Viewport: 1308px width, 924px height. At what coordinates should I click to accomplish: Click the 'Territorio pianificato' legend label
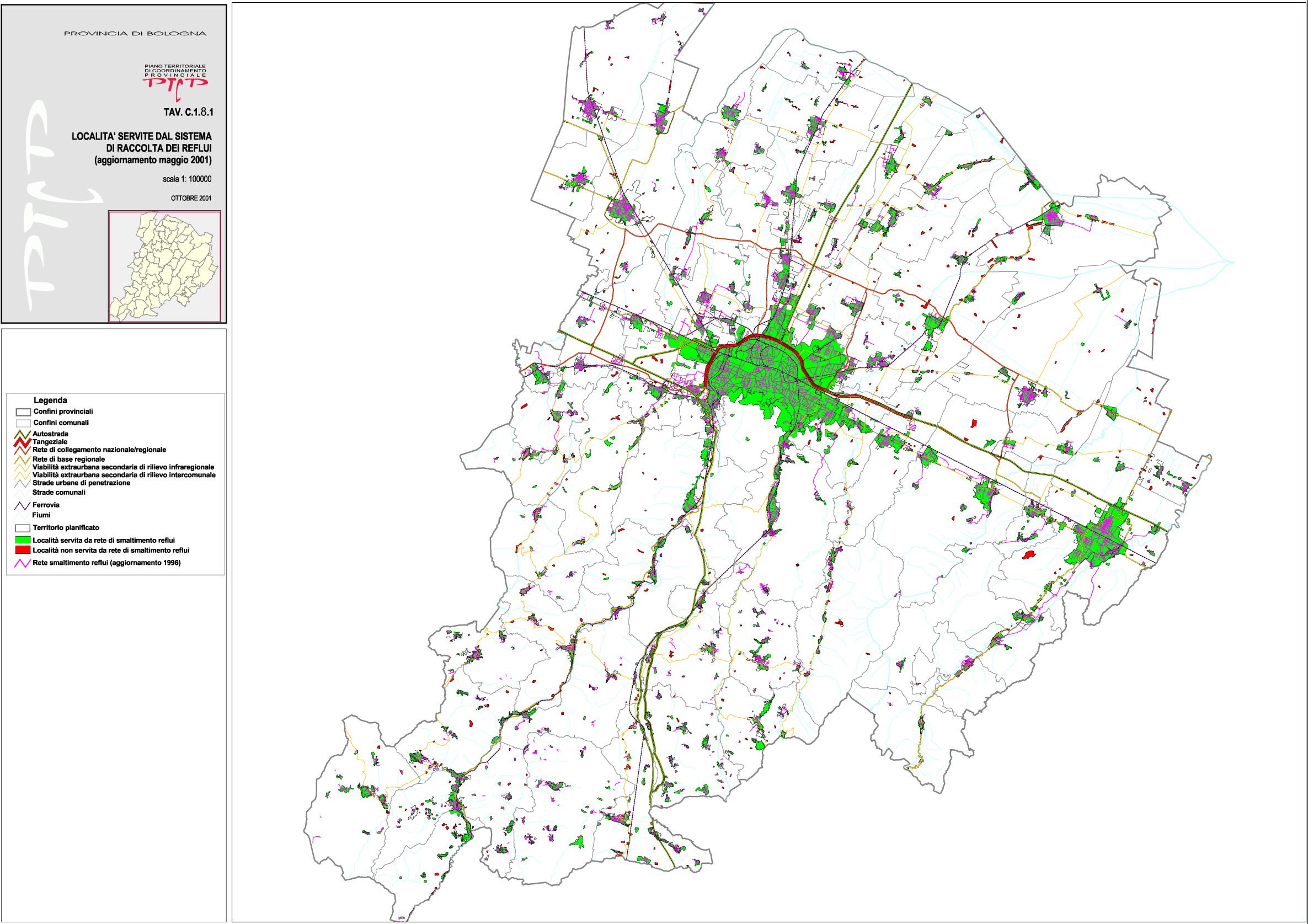(66, 528)
